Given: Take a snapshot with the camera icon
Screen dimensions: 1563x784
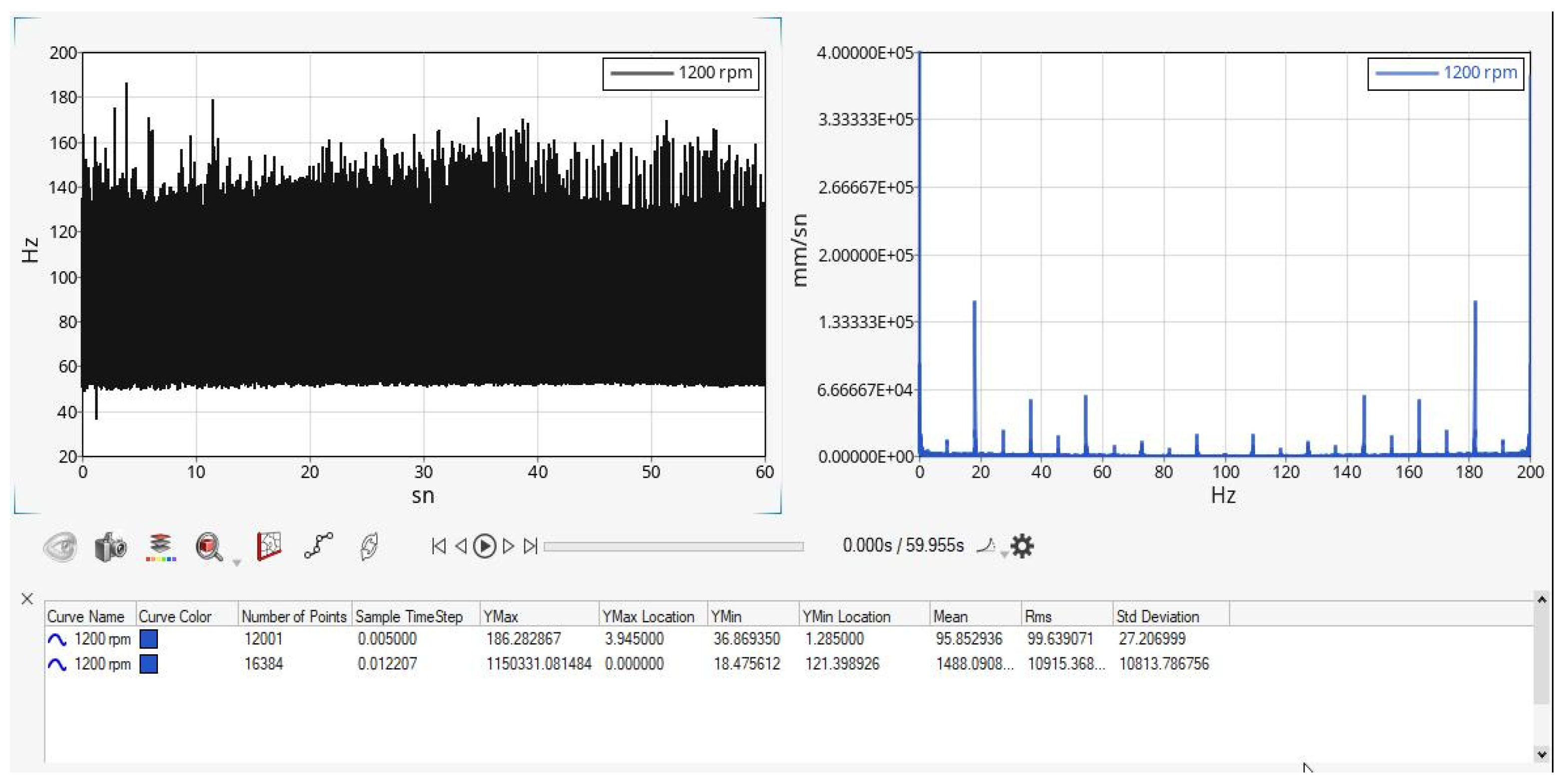Looking at the screenshot, I should 110,546.
